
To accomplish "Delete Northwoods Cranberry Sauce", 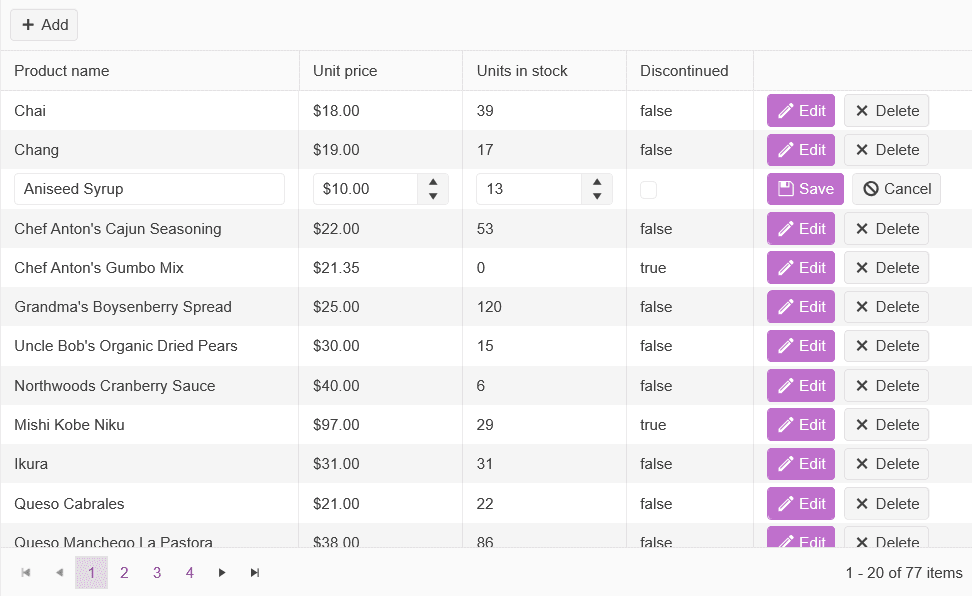I will [x=886, y=386].
